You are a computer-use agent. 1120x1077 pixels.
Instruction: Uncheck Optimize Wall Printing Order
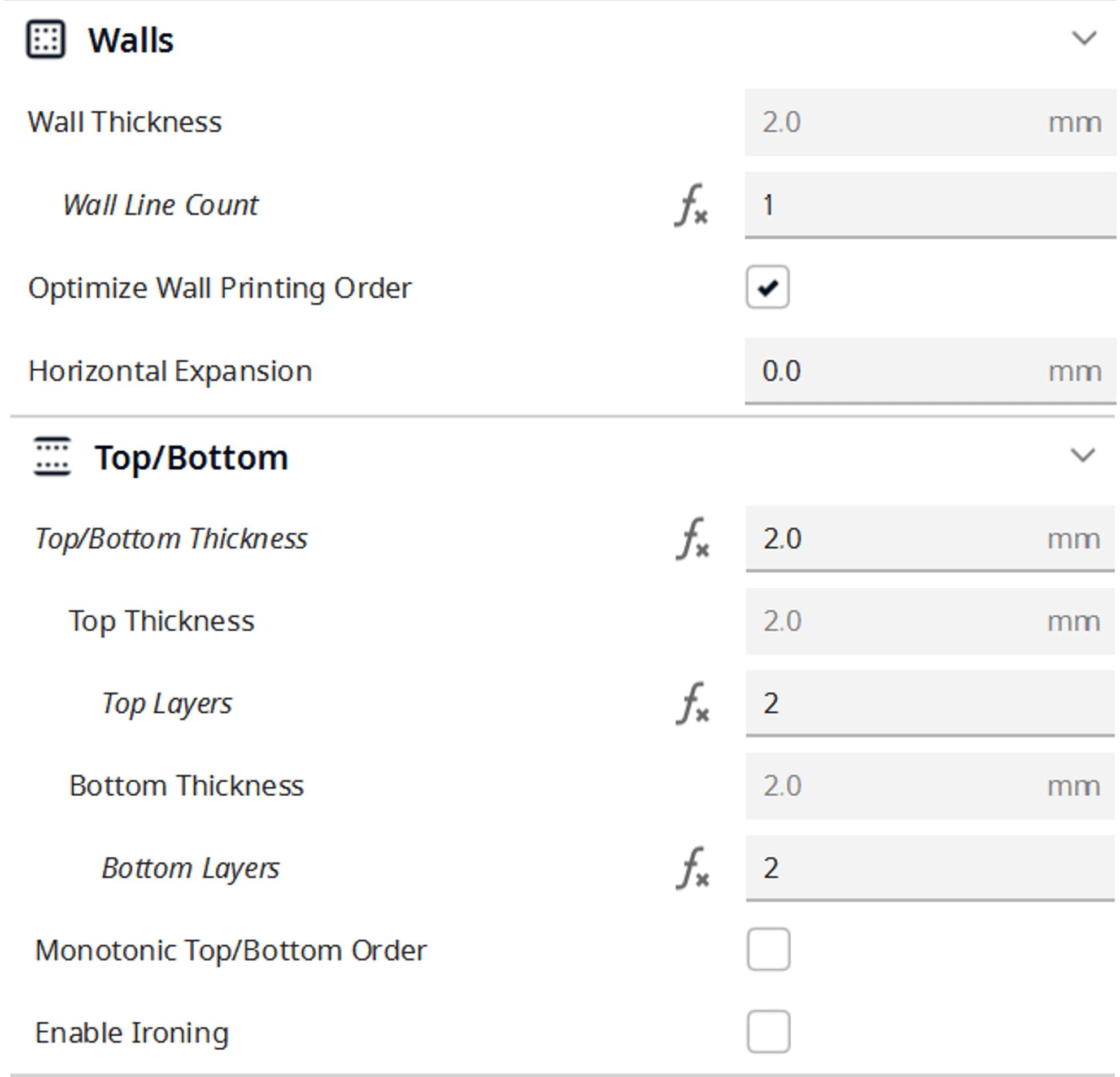(x=768, y=287)
